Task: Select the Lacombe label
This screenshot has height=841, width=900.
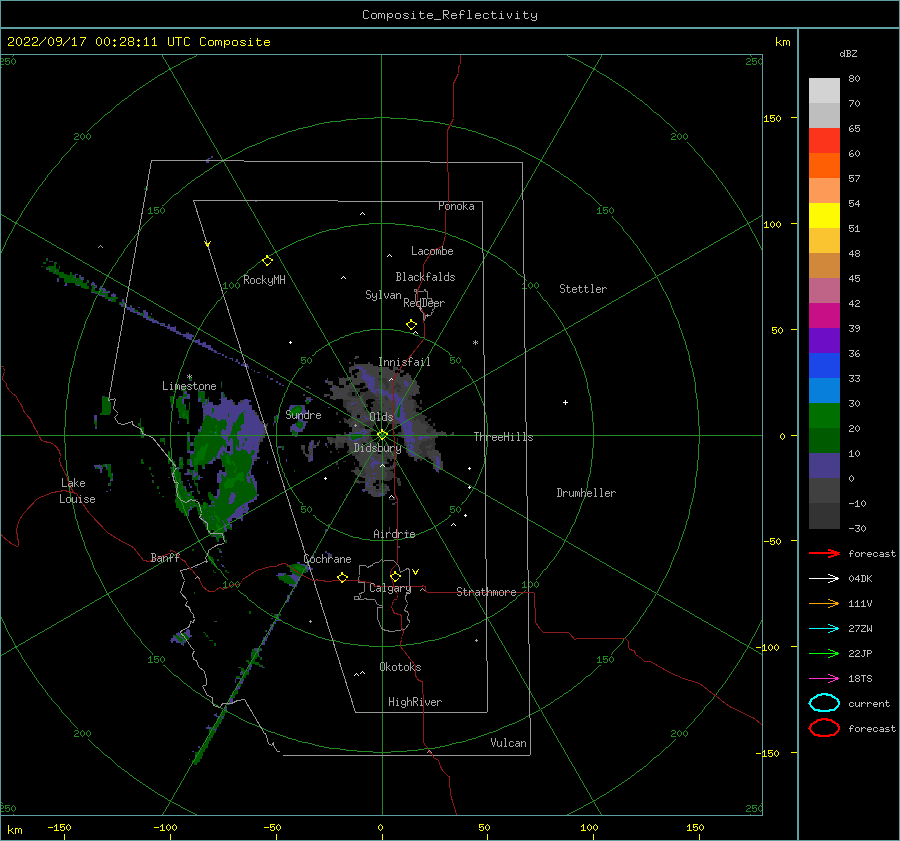Action: (x=432, y=251)
